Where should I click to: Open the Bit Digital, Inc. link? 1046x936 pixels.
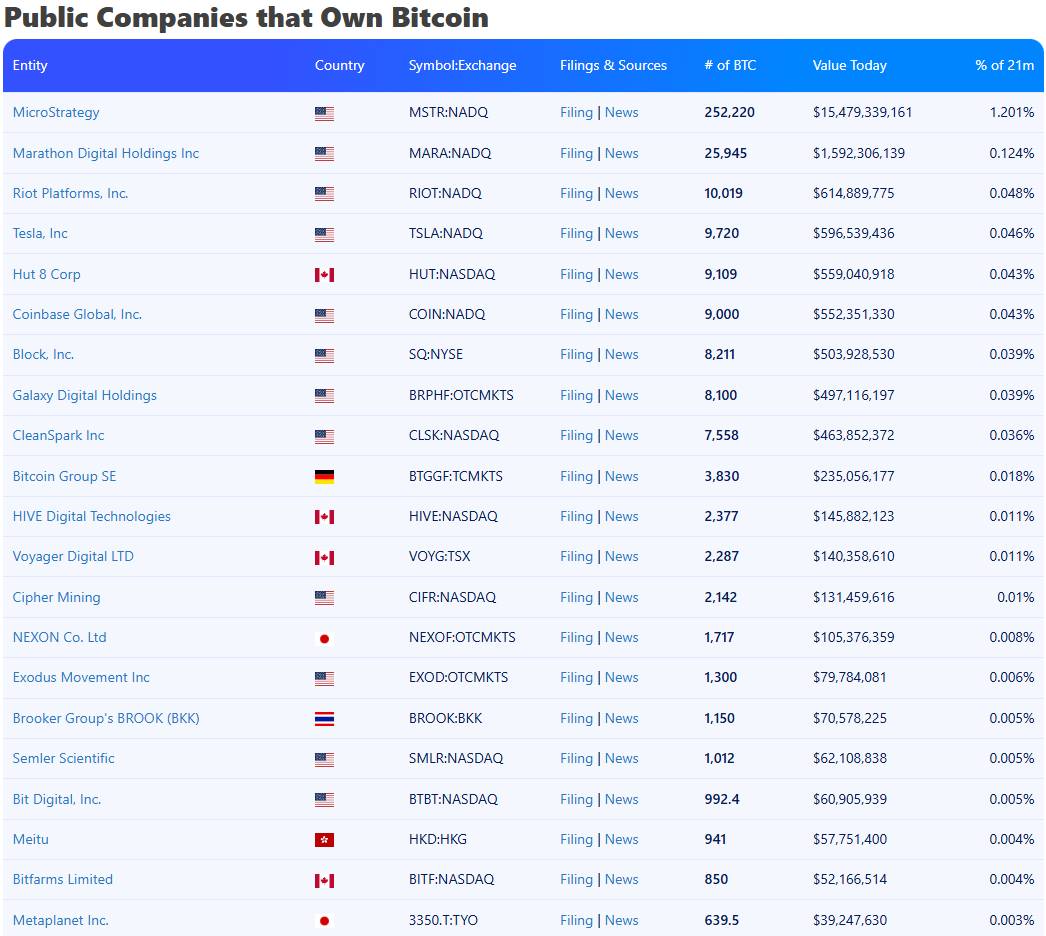[x=57, y=799]
